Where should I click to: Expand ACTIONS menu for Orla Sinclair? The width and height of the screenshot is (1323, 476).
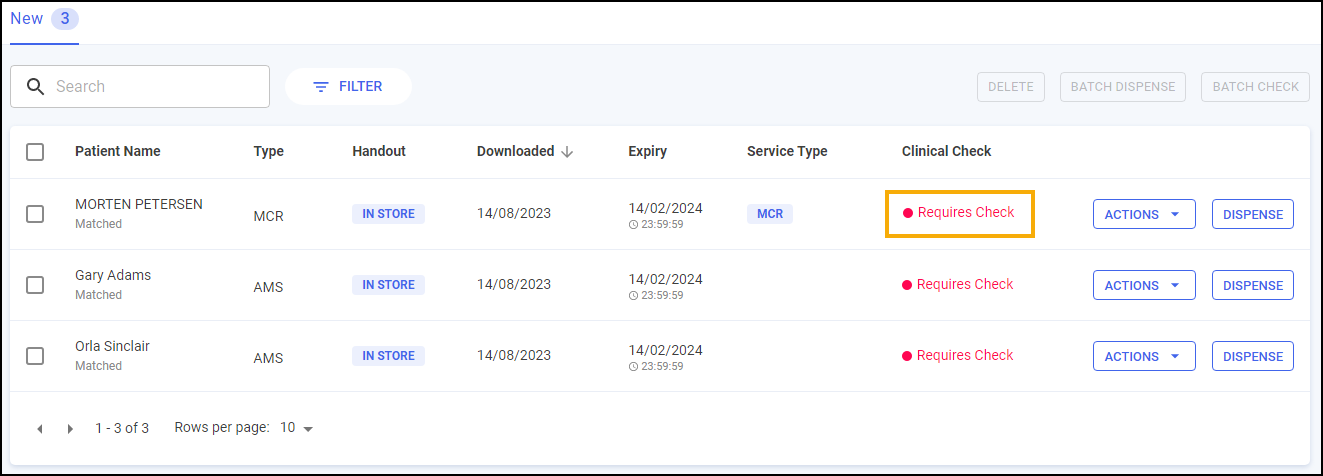1143,356
